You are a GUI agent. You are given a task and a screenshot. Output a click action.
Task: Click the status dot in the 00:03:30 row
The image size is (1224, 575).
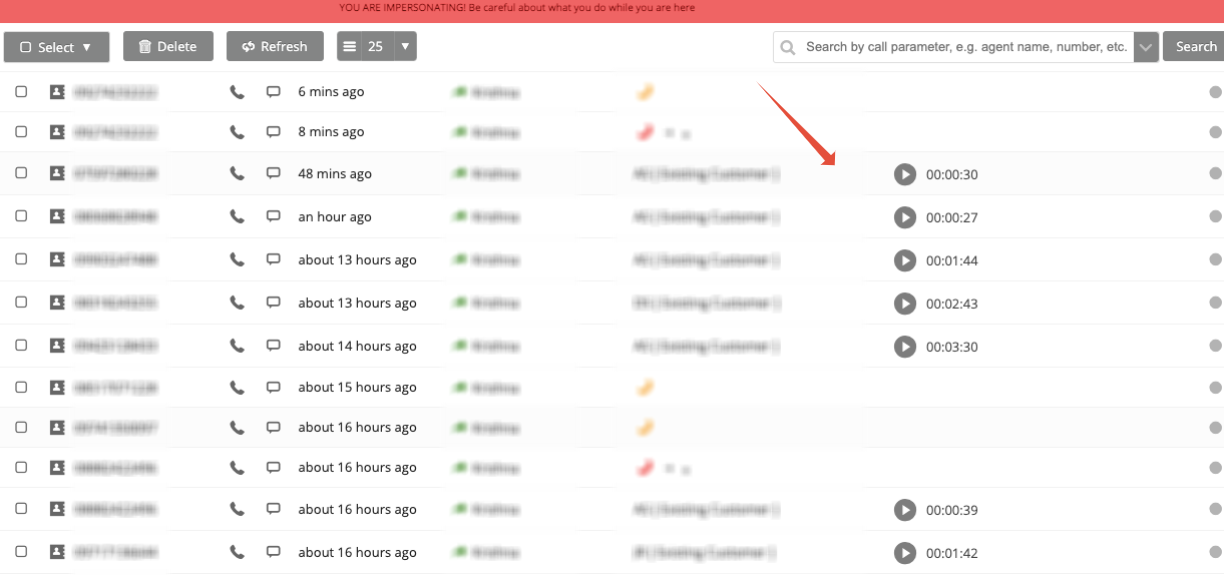point(1216,346)
